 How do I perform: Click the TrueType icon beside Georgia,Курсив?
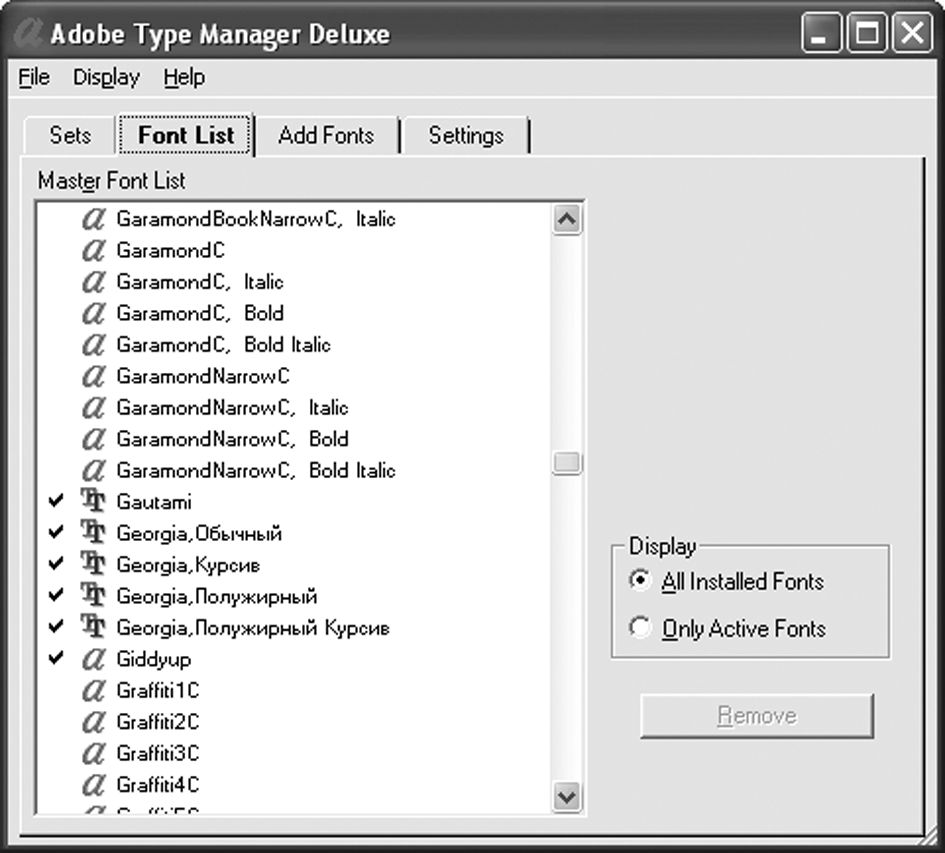tap(93, 563)
